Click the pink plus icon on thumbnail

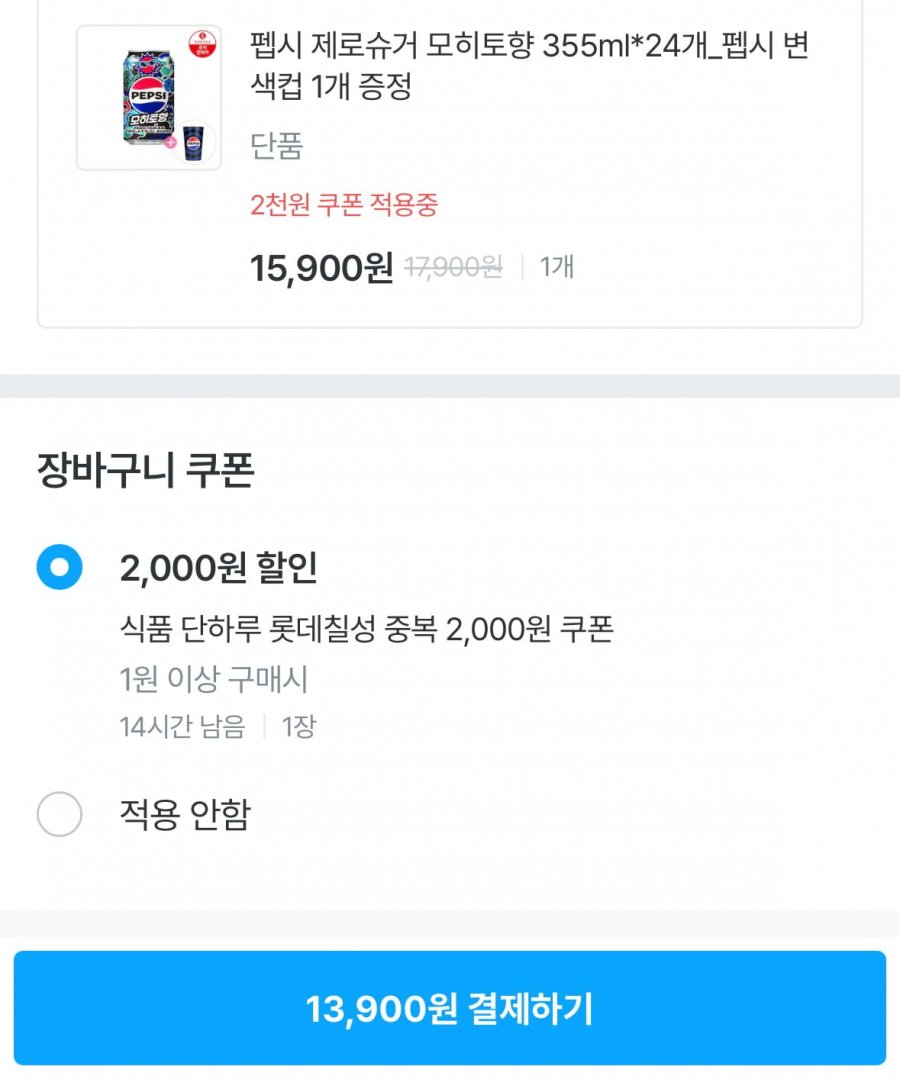pyautogui.click(x=171, y=143)
